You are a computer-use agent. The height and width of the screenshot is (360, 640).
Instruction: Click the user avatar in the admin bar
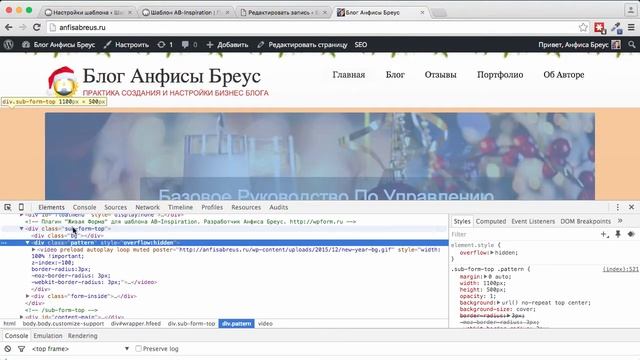[x=616, y=45]
